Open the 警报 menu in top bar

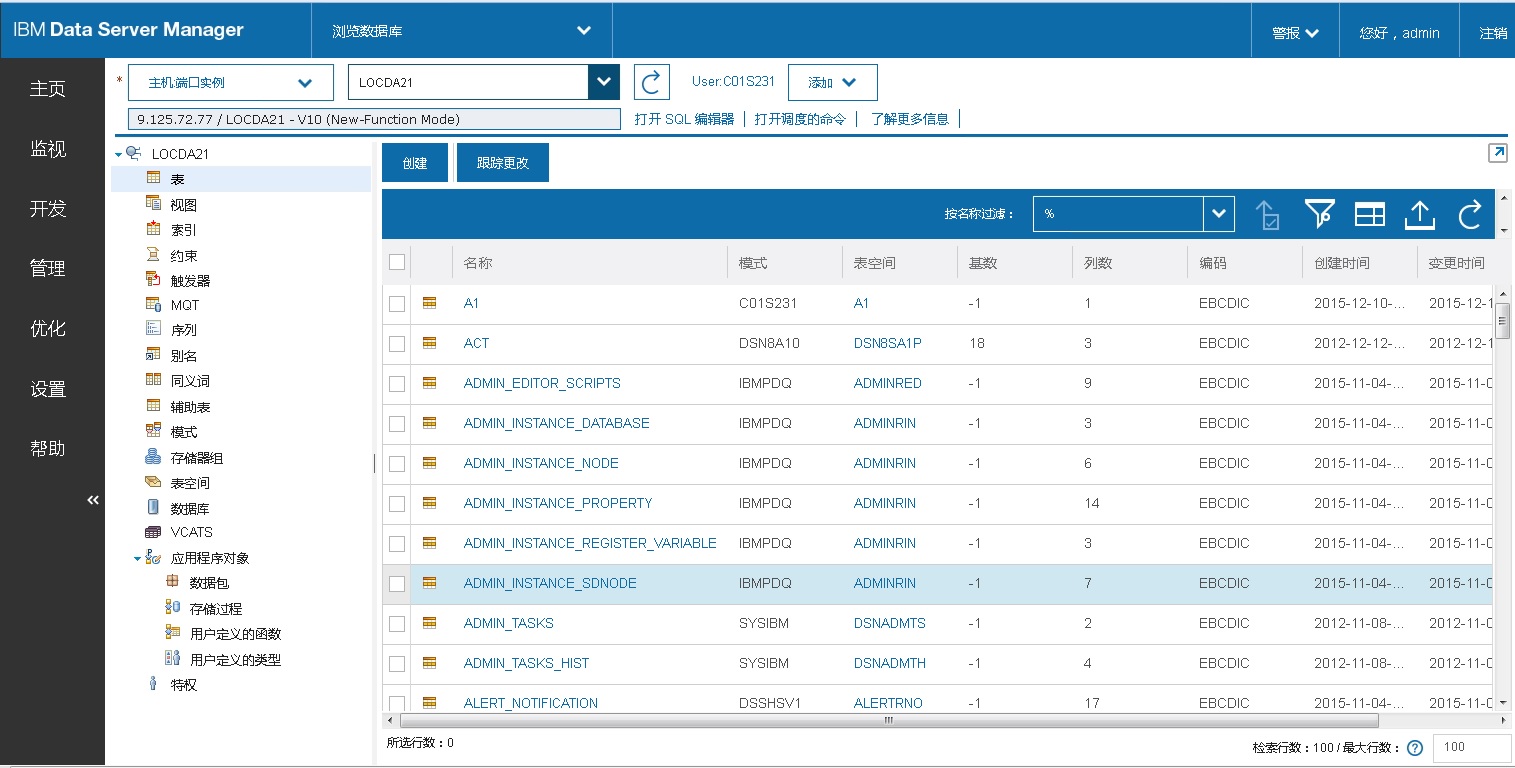(1294, 31)
